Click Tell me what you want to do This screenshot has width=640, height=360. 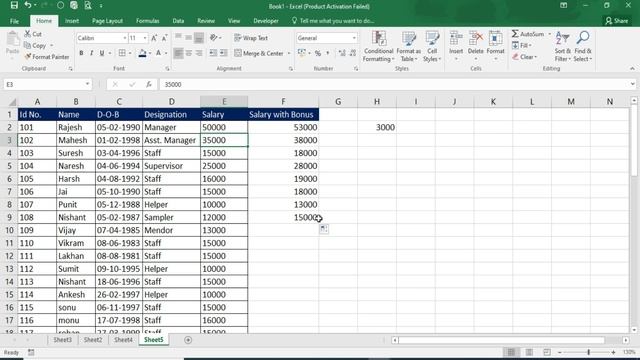[333, 21]
